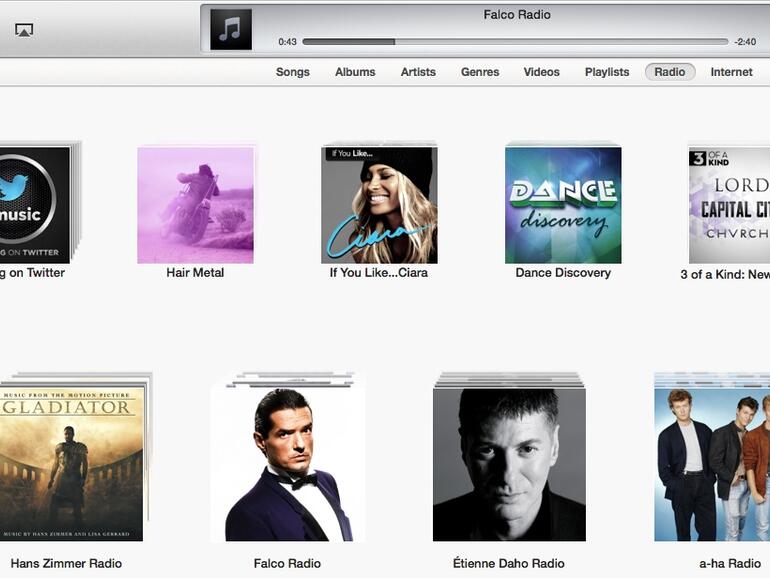Seek within the Falco Radio progress bar
This screenshot has width=770, height=578.
515,42
